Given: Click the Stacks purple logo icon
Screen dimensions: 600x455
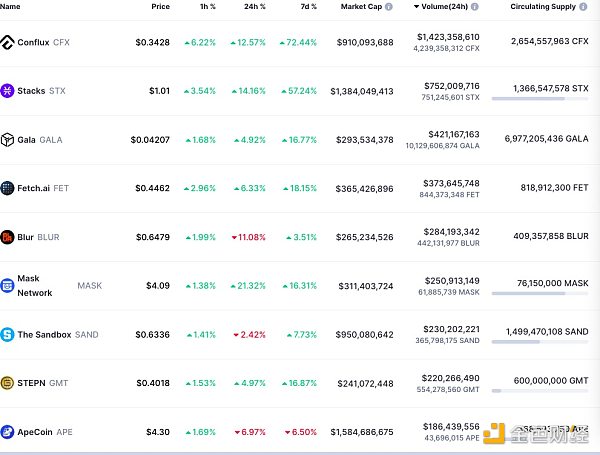Looking at the screenshot, I should 8,91.
